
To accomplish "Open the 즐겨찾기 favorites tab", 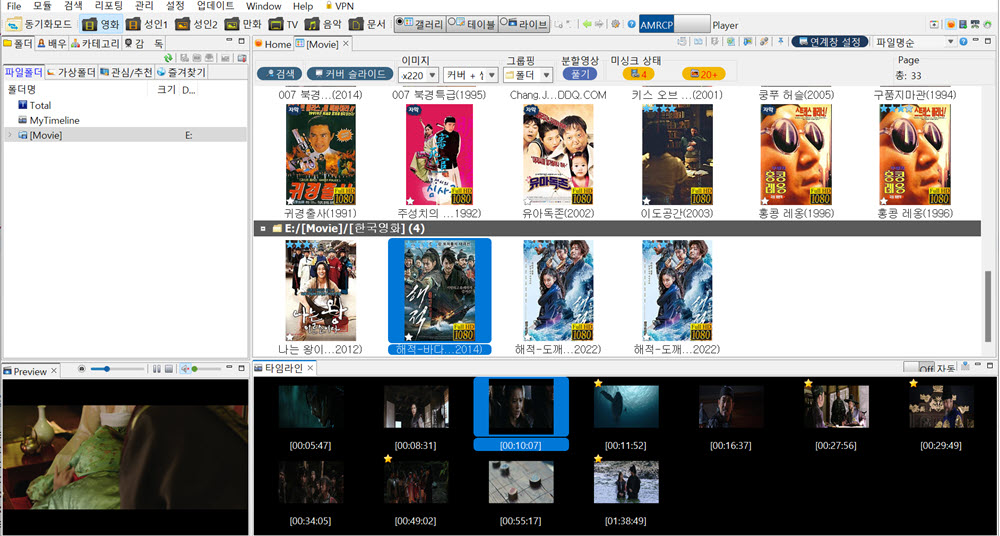I will 181,72.
